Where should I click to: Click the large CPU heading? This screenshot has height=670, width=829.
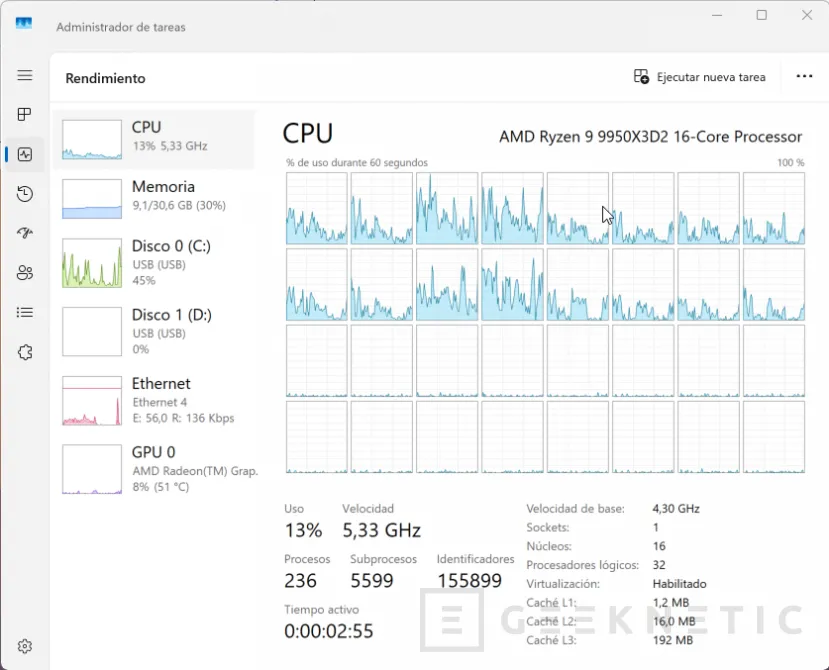308,133
